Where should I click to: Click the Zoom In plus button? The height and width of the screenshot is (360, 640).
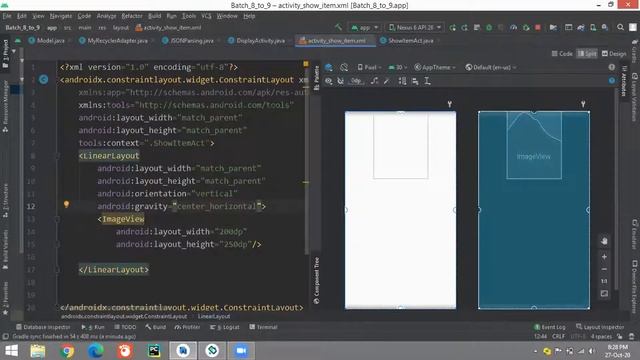(604, 257)
